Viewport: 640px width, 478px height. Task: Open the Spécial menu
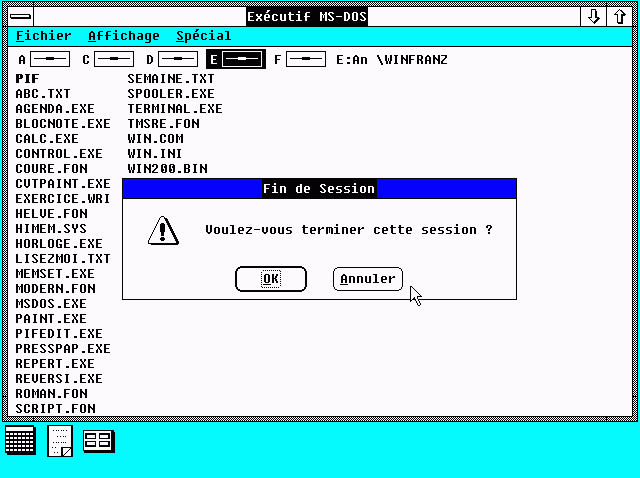(203, 36)
